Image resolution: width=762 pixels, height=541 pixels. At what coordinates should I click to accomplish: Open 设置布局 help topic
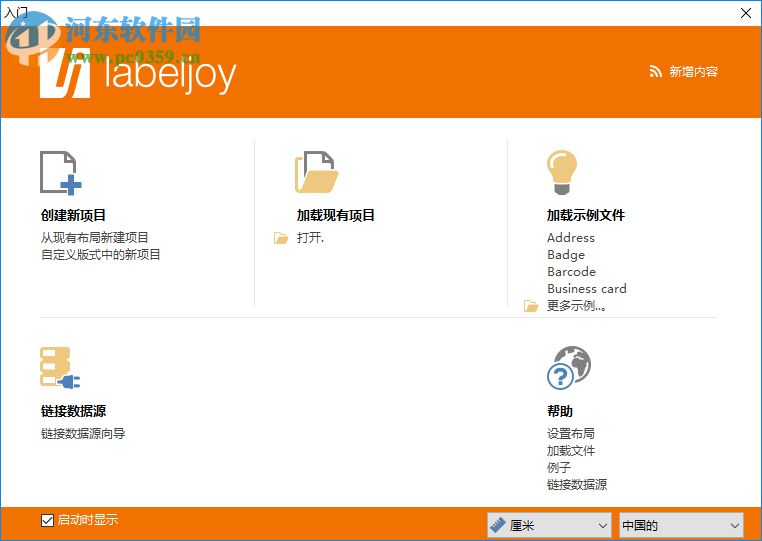[571, 434]
